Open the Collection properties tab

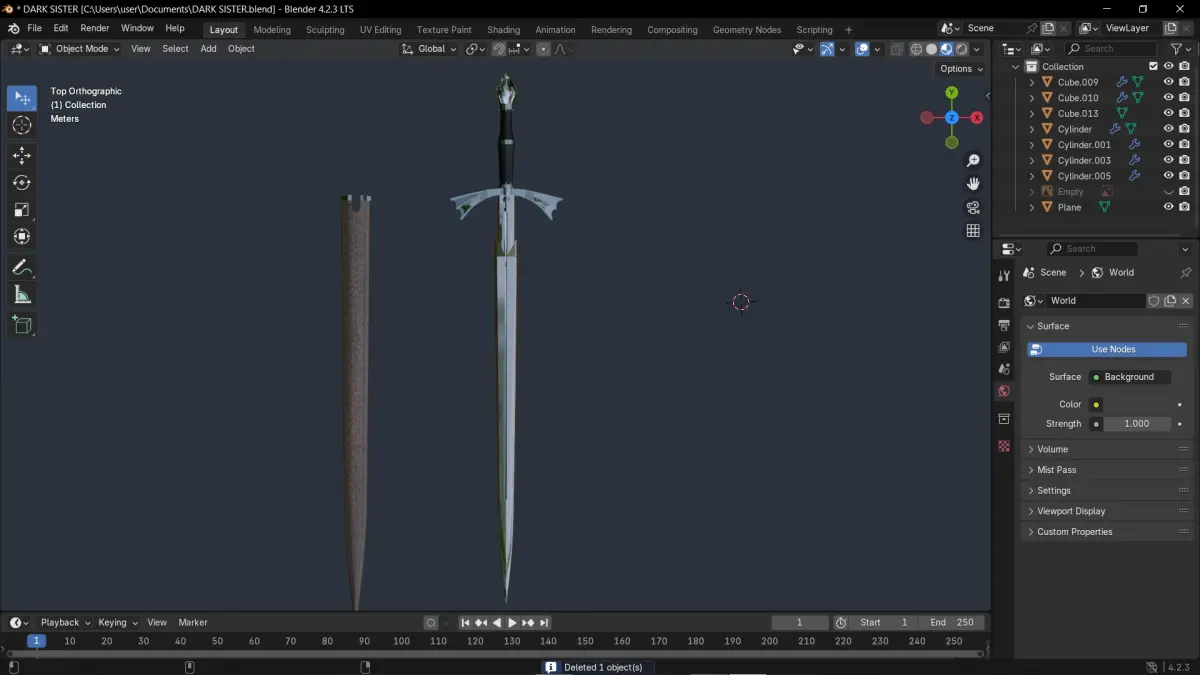point(1004,419)
